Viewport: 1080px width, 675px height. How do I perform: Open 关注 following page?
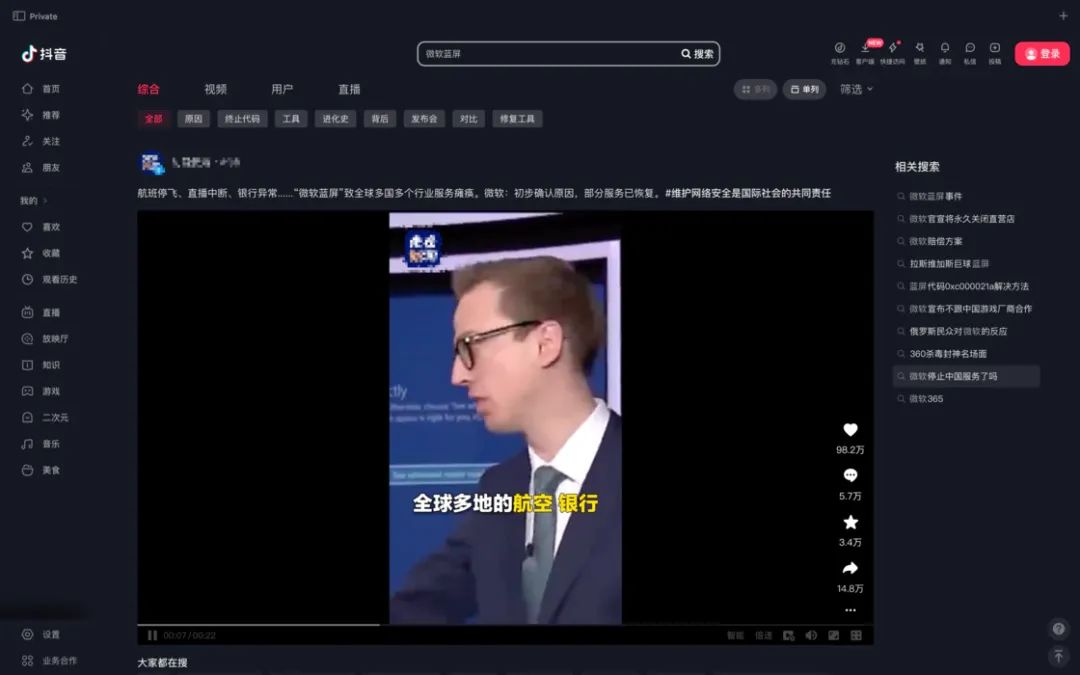tap(41, 141)
